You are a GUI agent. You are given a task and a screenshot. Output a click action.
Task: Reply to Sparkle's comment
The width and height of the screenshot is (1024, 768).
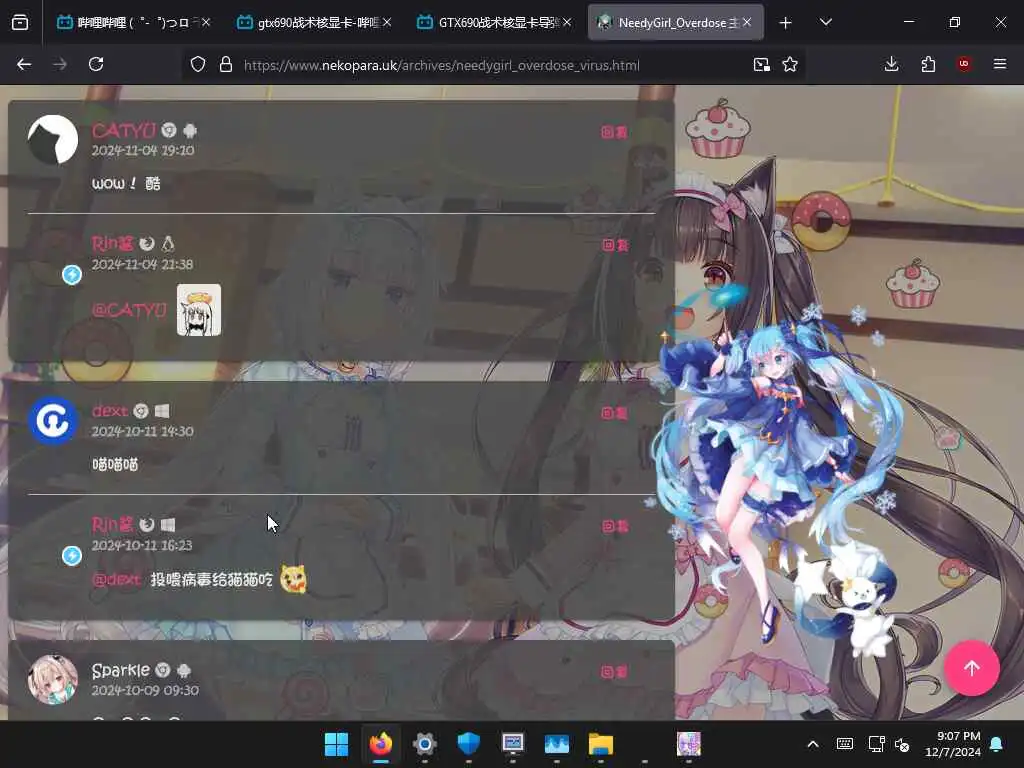(x=614, y=671)
